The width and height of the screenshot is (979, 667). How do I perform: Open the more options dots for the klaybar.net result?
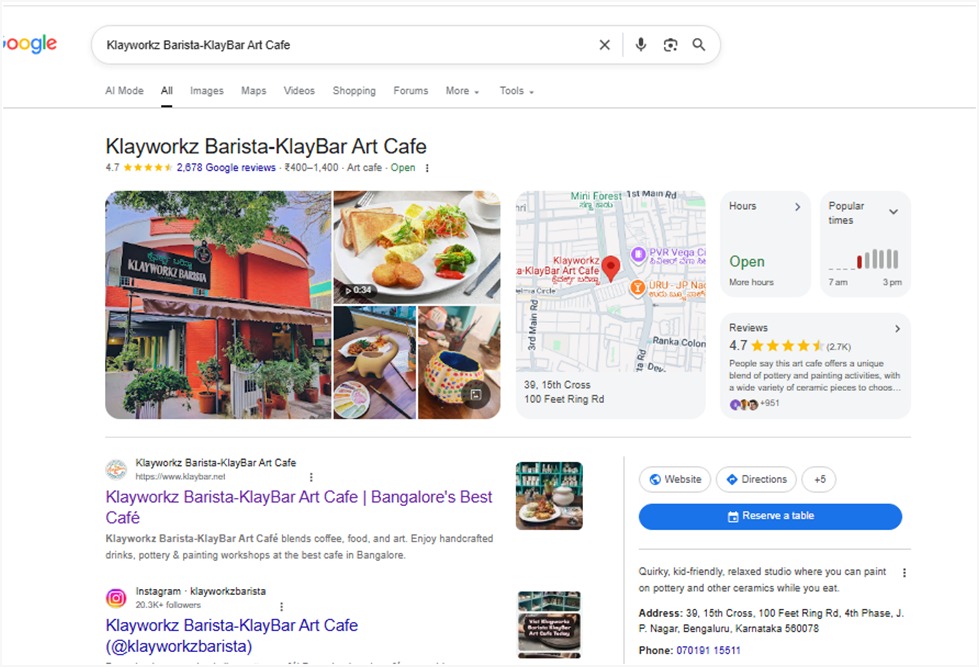pos(311,477)
